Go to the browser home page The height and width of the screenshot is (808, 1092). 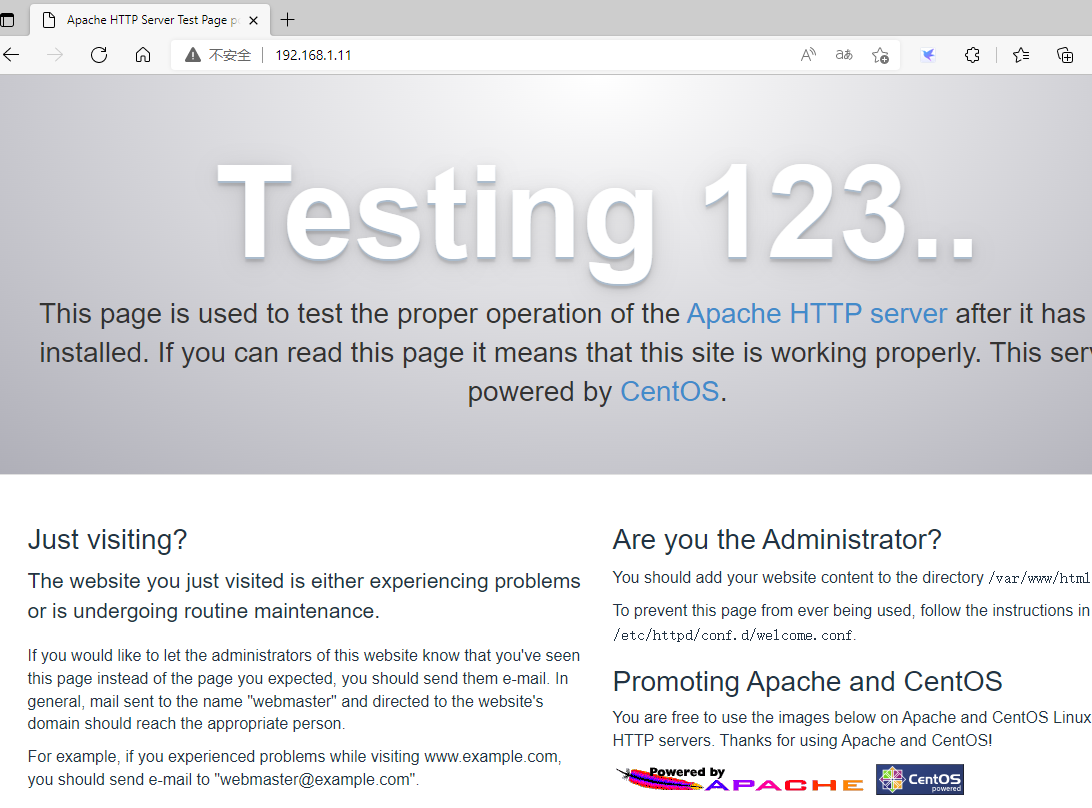(x=143, y=55)
